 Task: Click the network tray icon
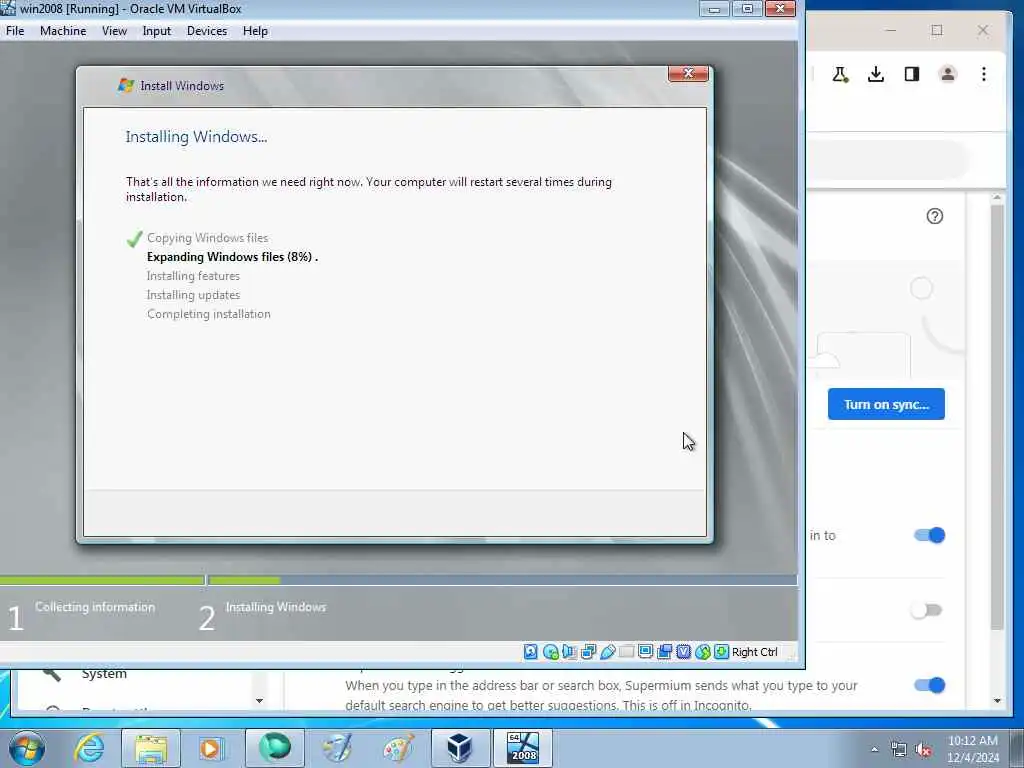click(x=899, y=749)
